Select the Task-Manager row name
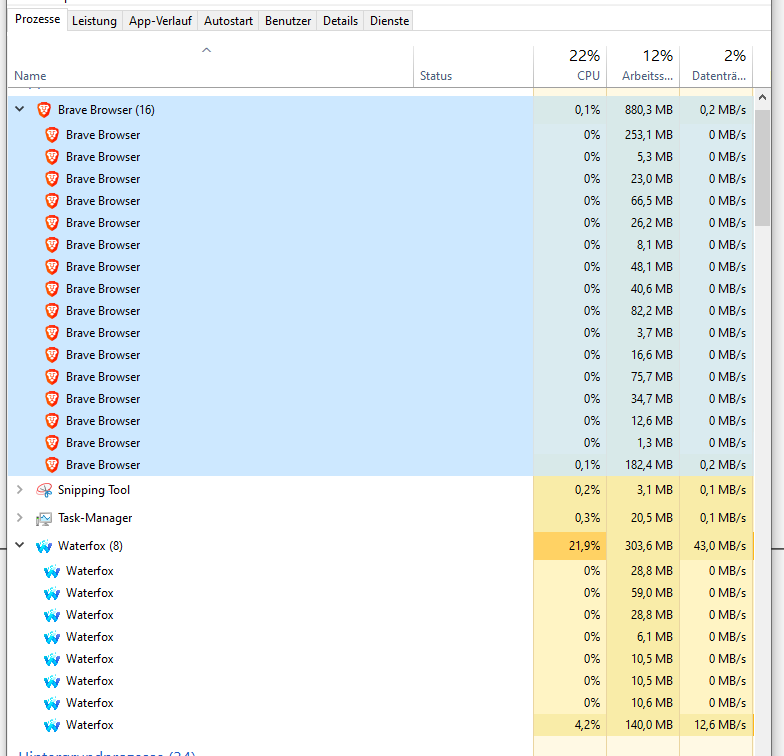 [95, 518]
